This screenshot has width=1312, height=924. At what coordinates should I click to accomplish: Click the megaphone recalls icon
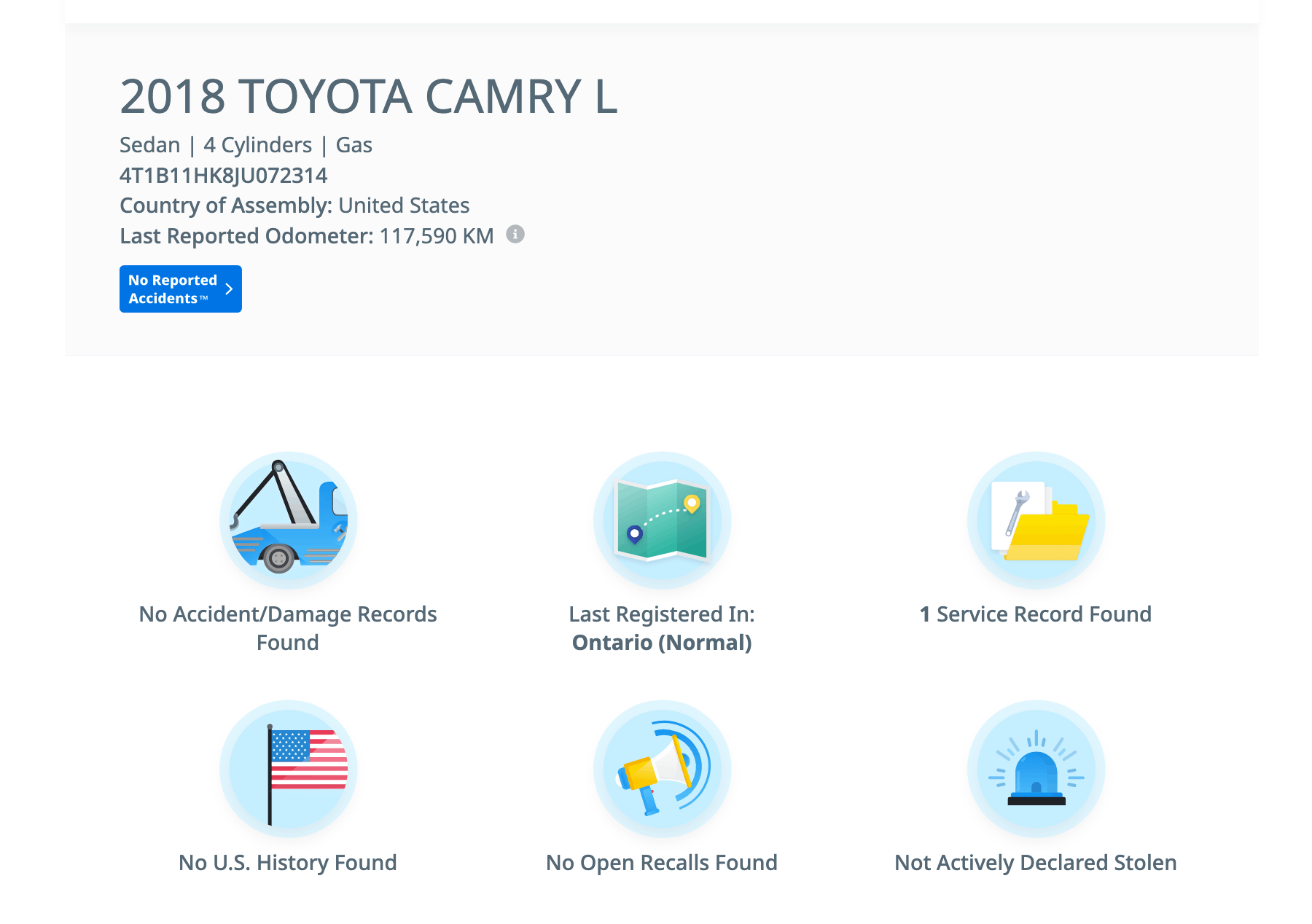click(663, 769)
